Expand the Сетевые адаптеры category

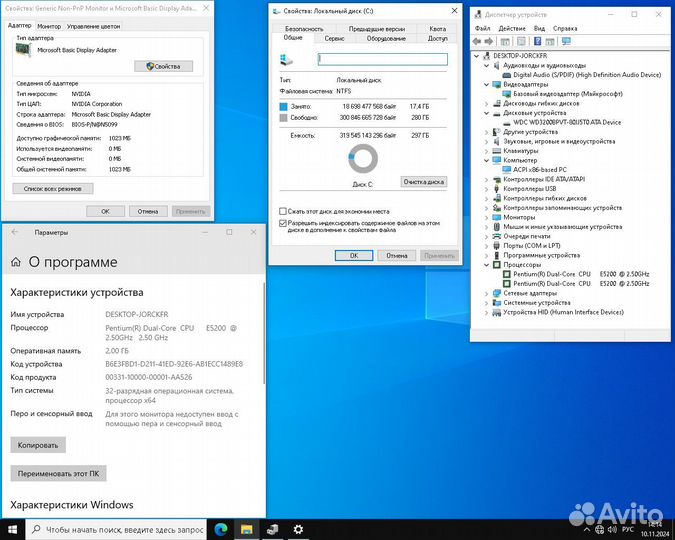pyautogui.click(x=487, y=293)
